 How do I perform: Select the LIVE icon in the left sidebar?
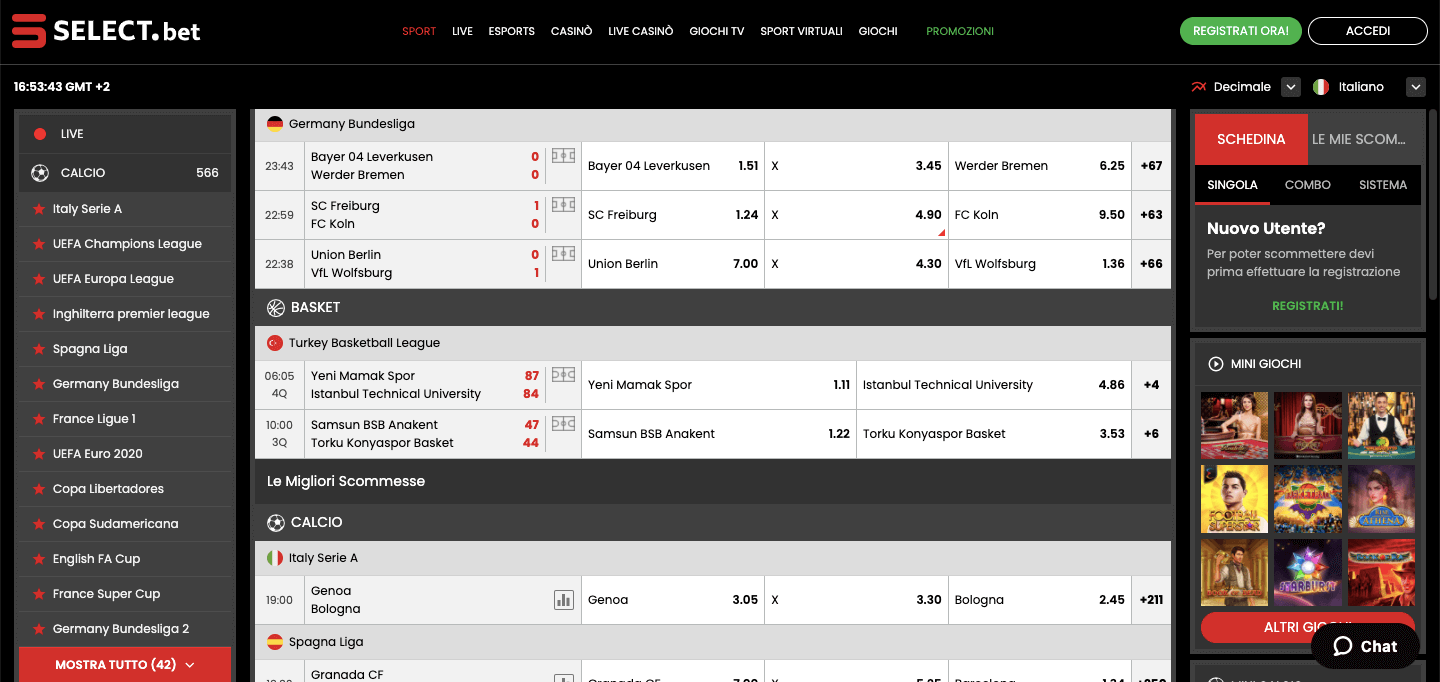(40, 133)
